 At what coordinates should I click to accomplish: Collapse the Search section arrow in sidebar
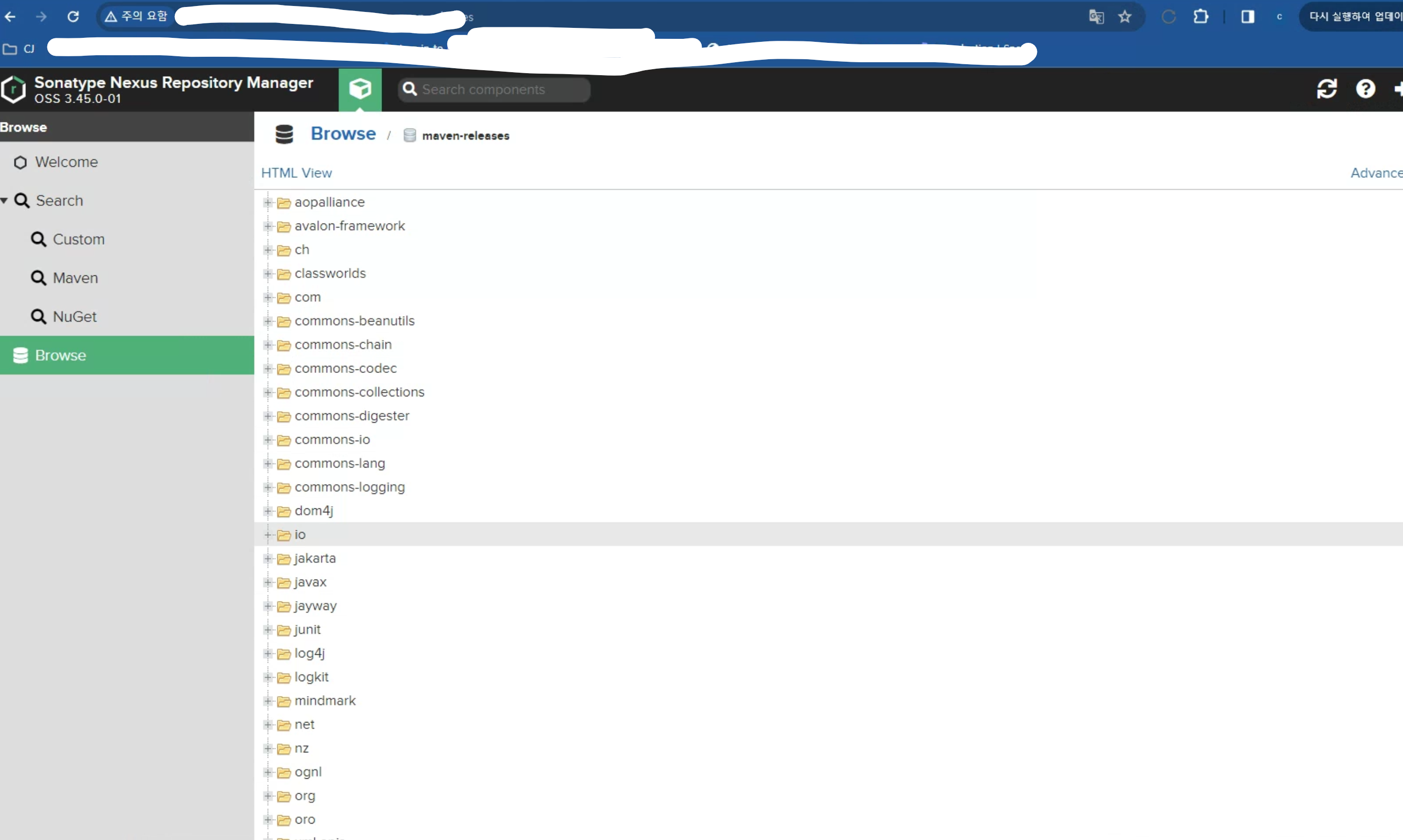coord(4,200)
